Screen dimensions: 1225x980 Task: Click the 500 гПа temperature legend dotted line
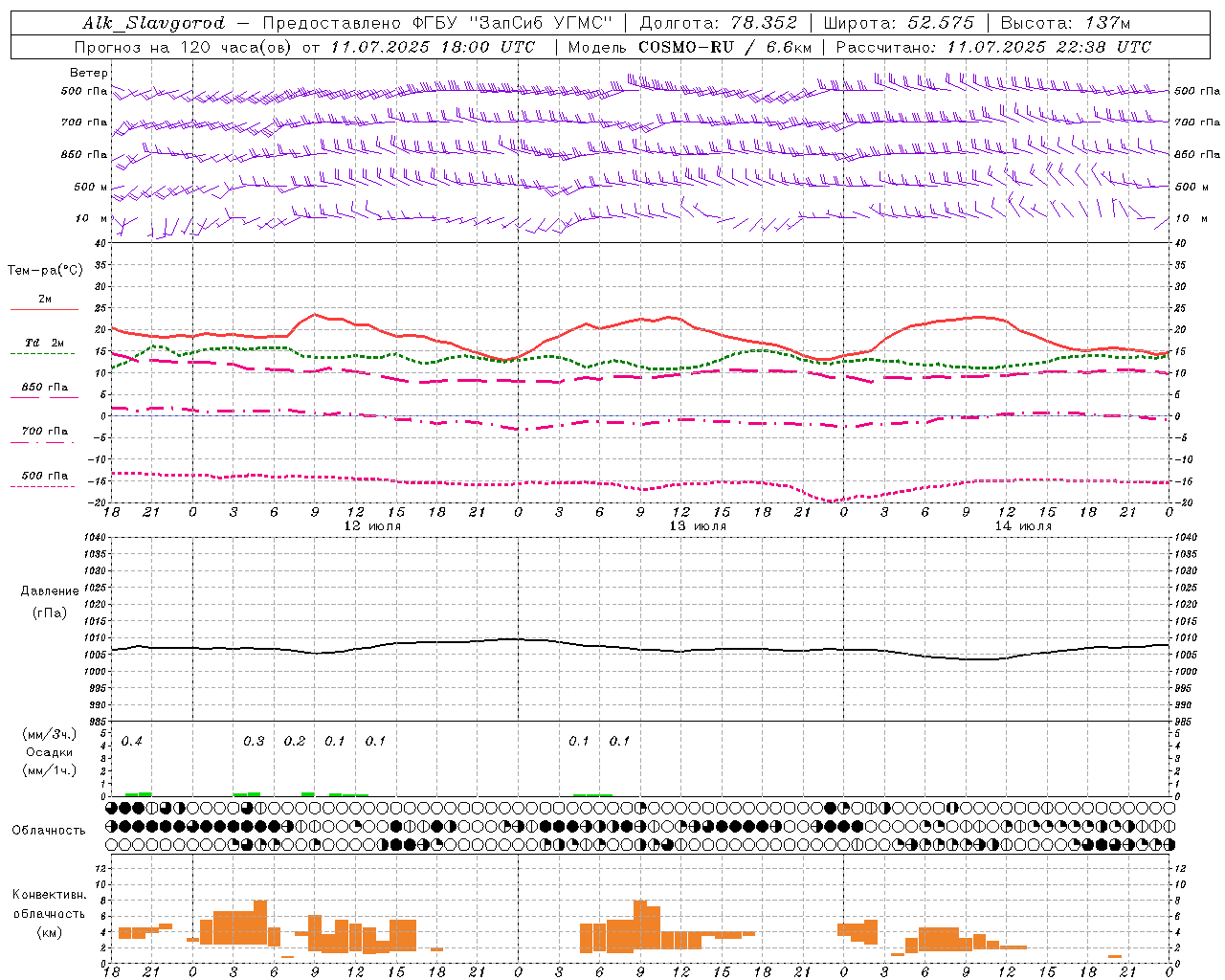(x=42, y=486)
